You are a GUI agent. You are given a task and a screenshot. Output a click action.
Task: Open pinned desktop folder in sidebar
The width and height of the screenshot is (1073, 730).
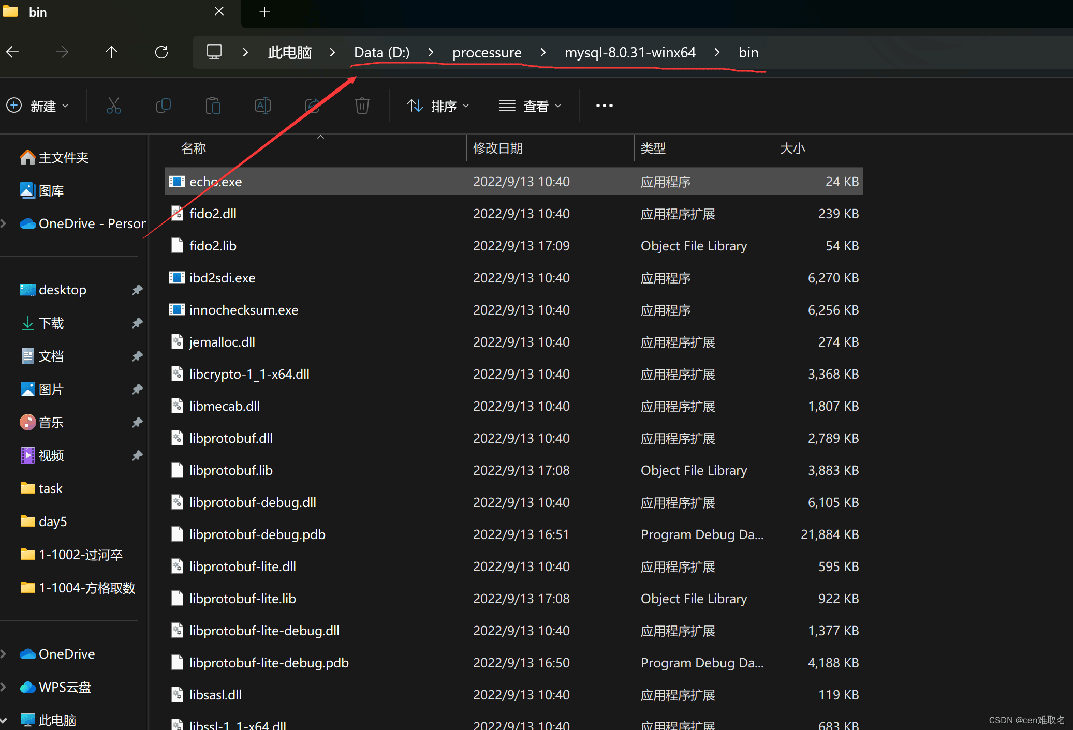coord(53,289)
